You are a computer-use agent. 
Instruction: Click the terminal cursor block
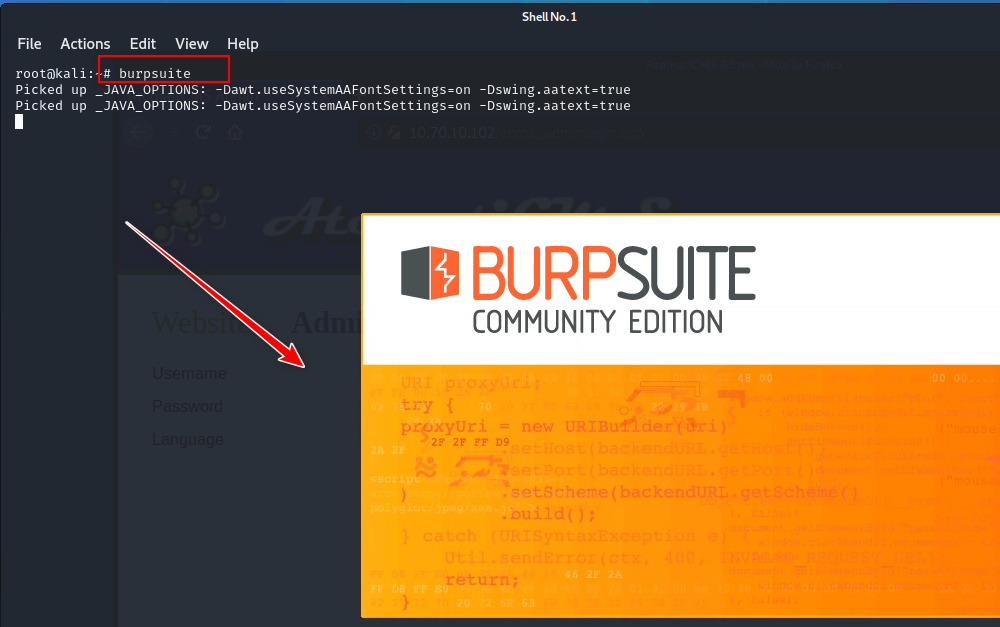pyautogui.click(x=19, y=122)
